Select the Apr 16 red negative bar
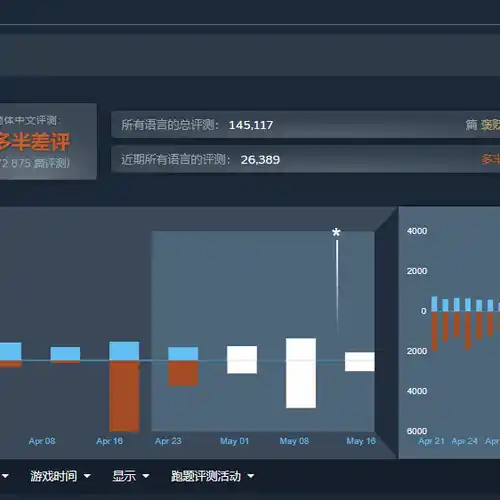The width and height of the screenshot is (500, 500). 124,396
